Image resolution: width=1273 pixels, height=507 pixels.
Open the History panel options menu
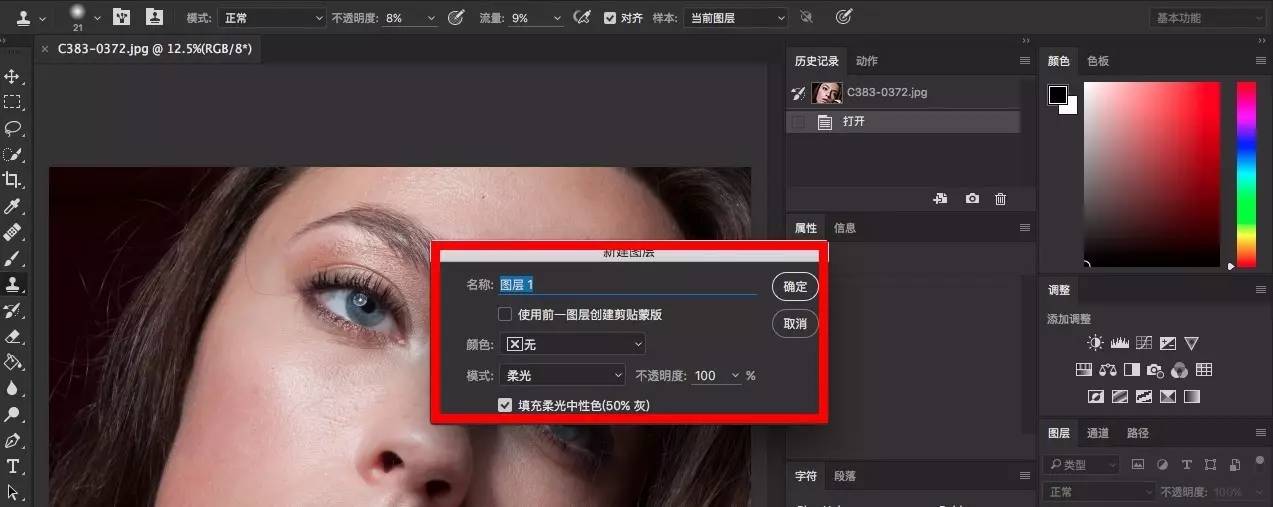pos(1025,61)
